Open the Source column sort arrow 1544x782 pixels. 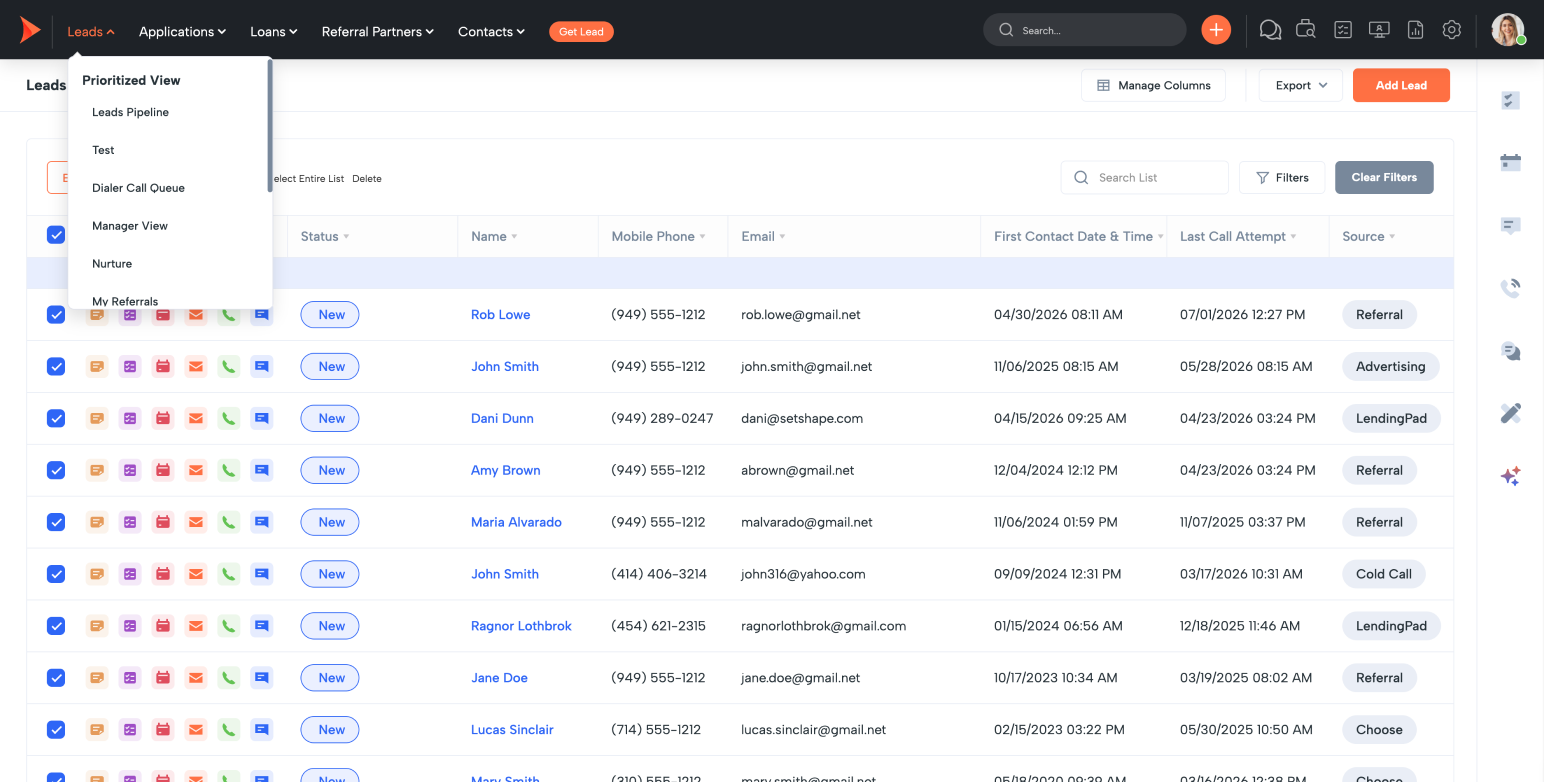point(1392,237)
